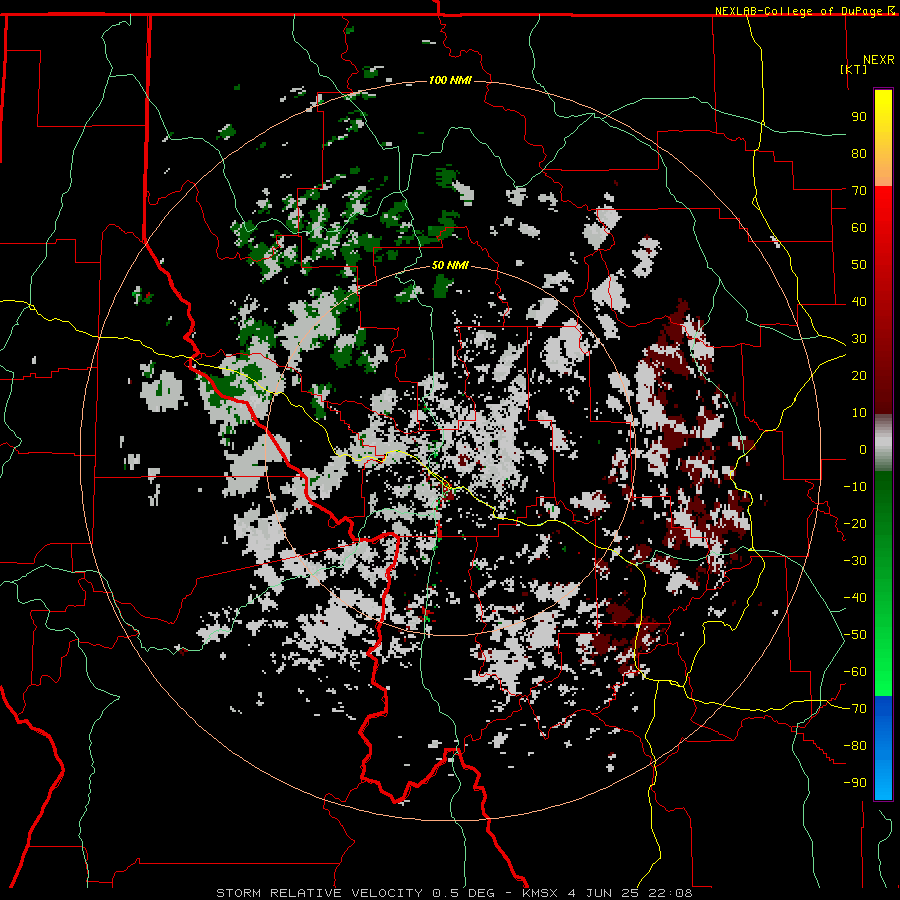The width and height of the screenshot is (900, 900).
Task: Click the -40 value on the velocity scale
Action: (x=855, y=598)
